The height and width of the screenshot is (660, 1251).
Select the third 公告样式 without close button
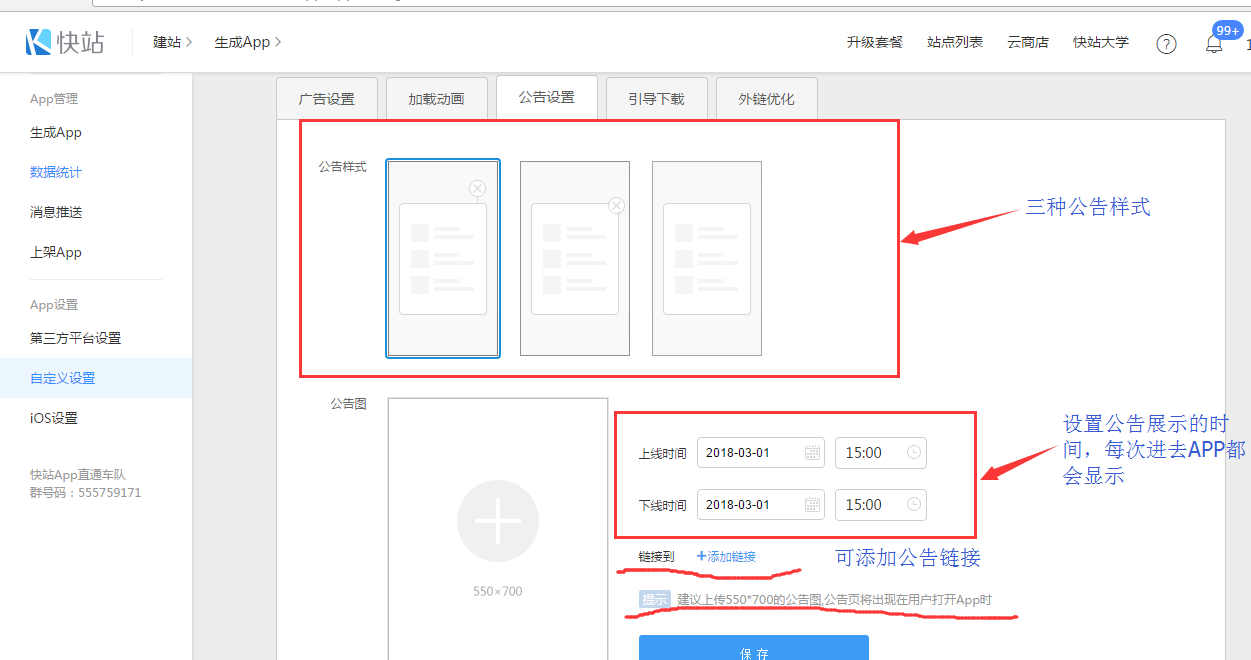coord(707,258)
